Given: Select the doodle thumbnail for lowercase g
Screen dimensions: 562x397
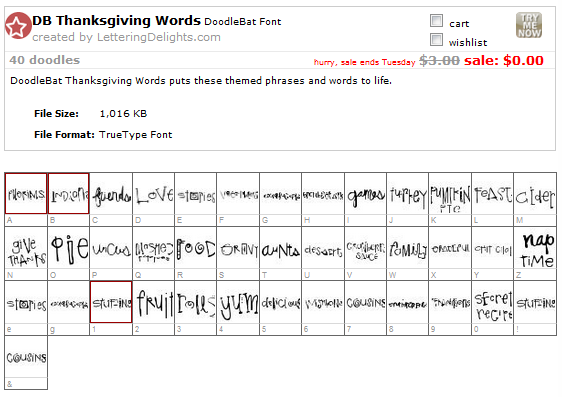Looking at the screenshot, I should [x=68, y=302].
